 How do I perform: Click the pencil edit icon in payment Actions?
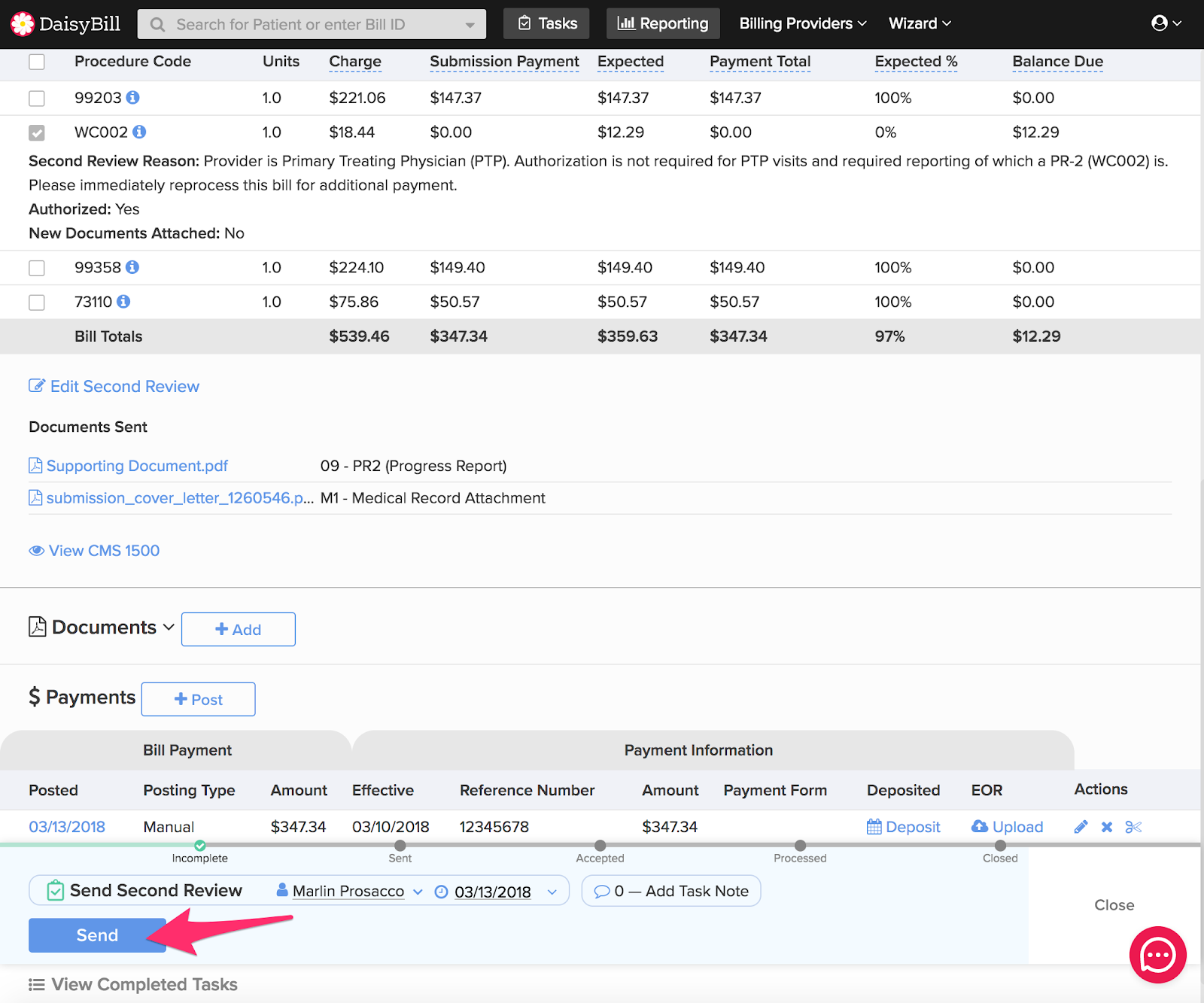(1081, 827)
